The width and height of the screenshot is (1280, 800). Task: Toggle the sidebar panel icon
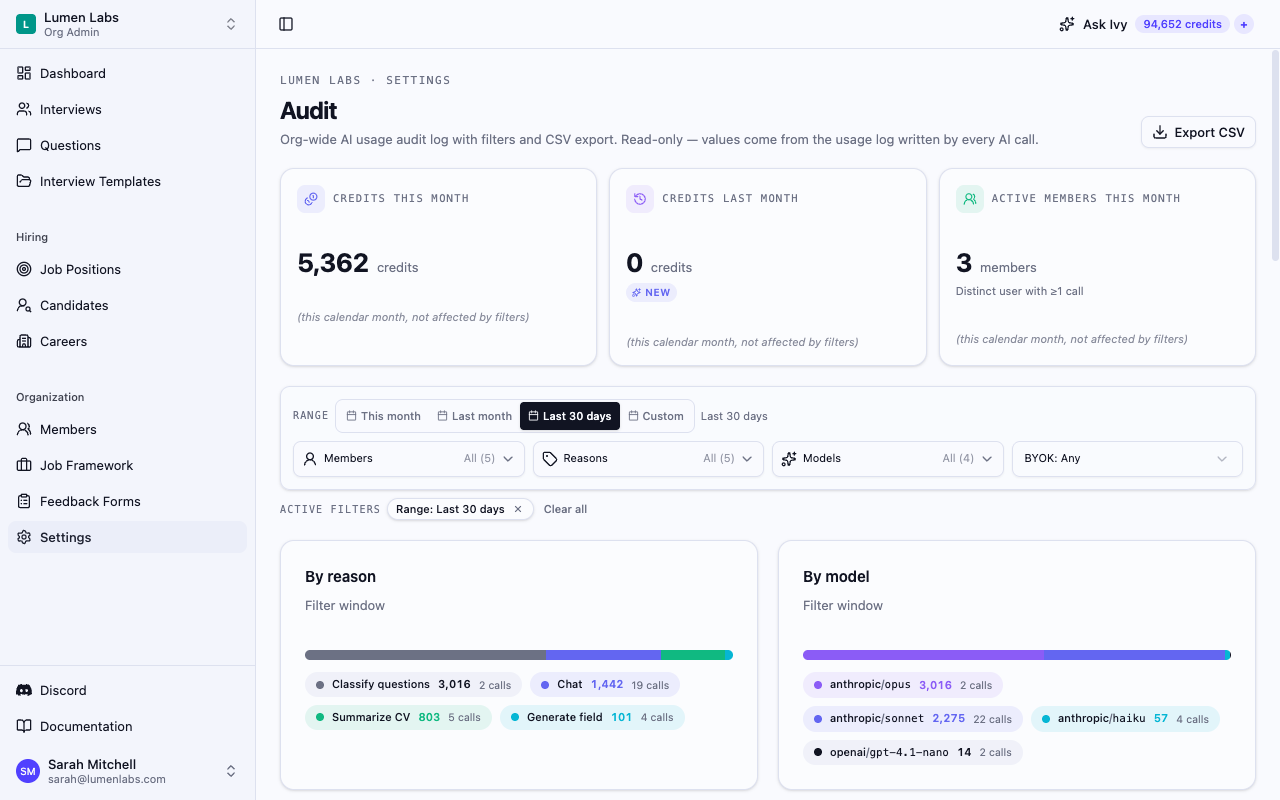(286, 24)
